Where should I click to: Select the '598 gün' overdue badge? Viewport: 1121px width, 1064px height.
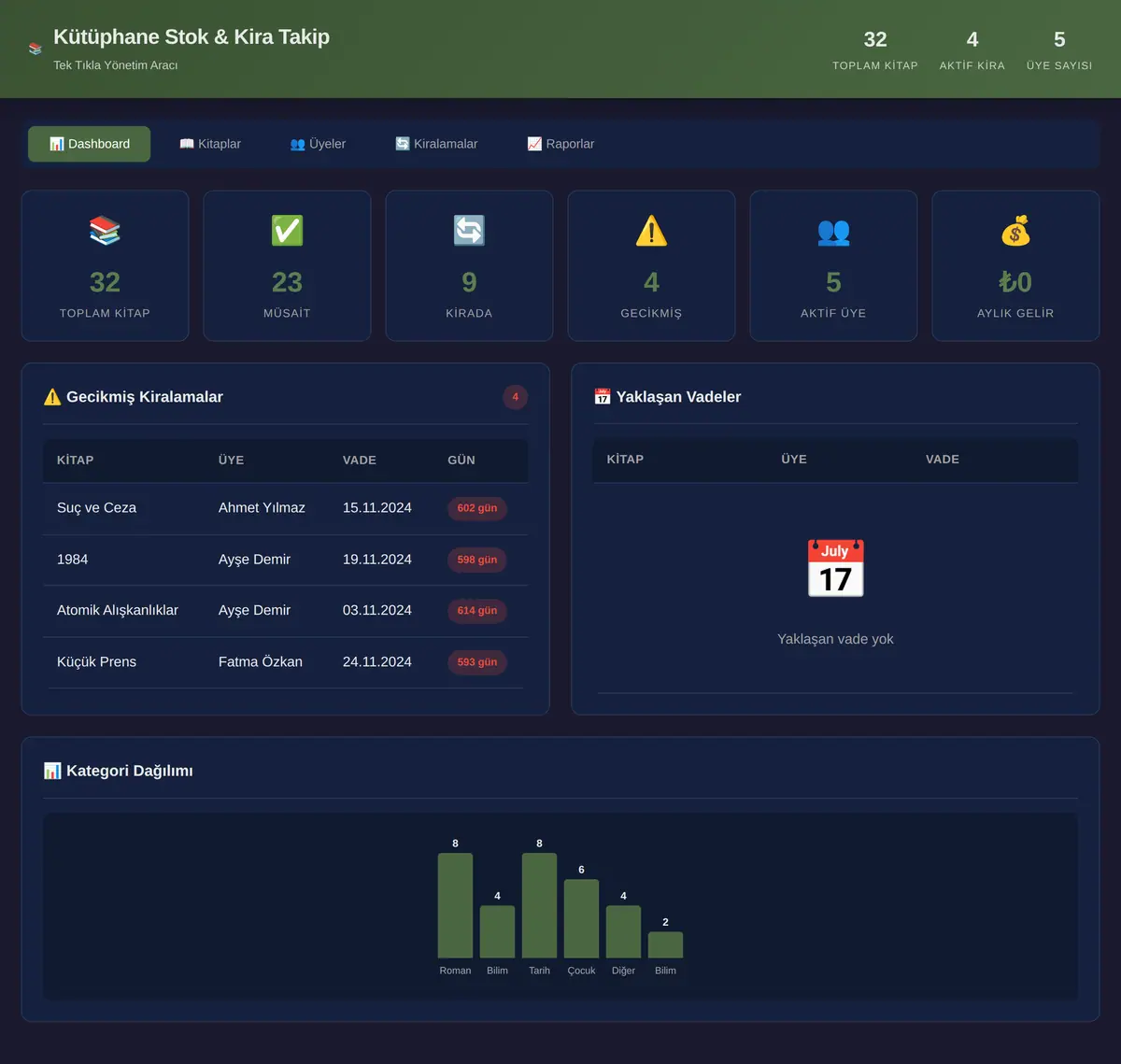(477, 560)
